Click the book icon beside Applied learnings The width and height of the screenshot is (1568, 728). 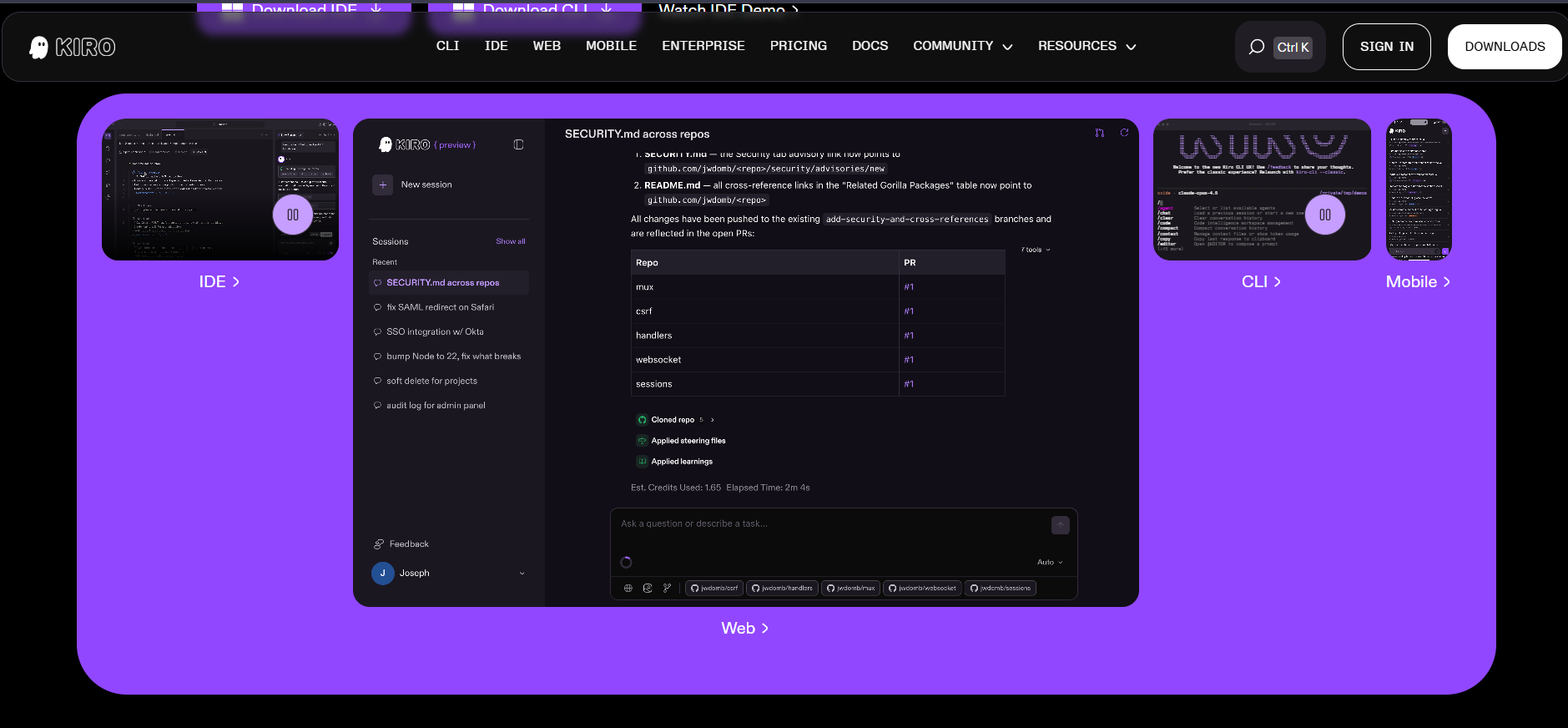coord(642,462)
